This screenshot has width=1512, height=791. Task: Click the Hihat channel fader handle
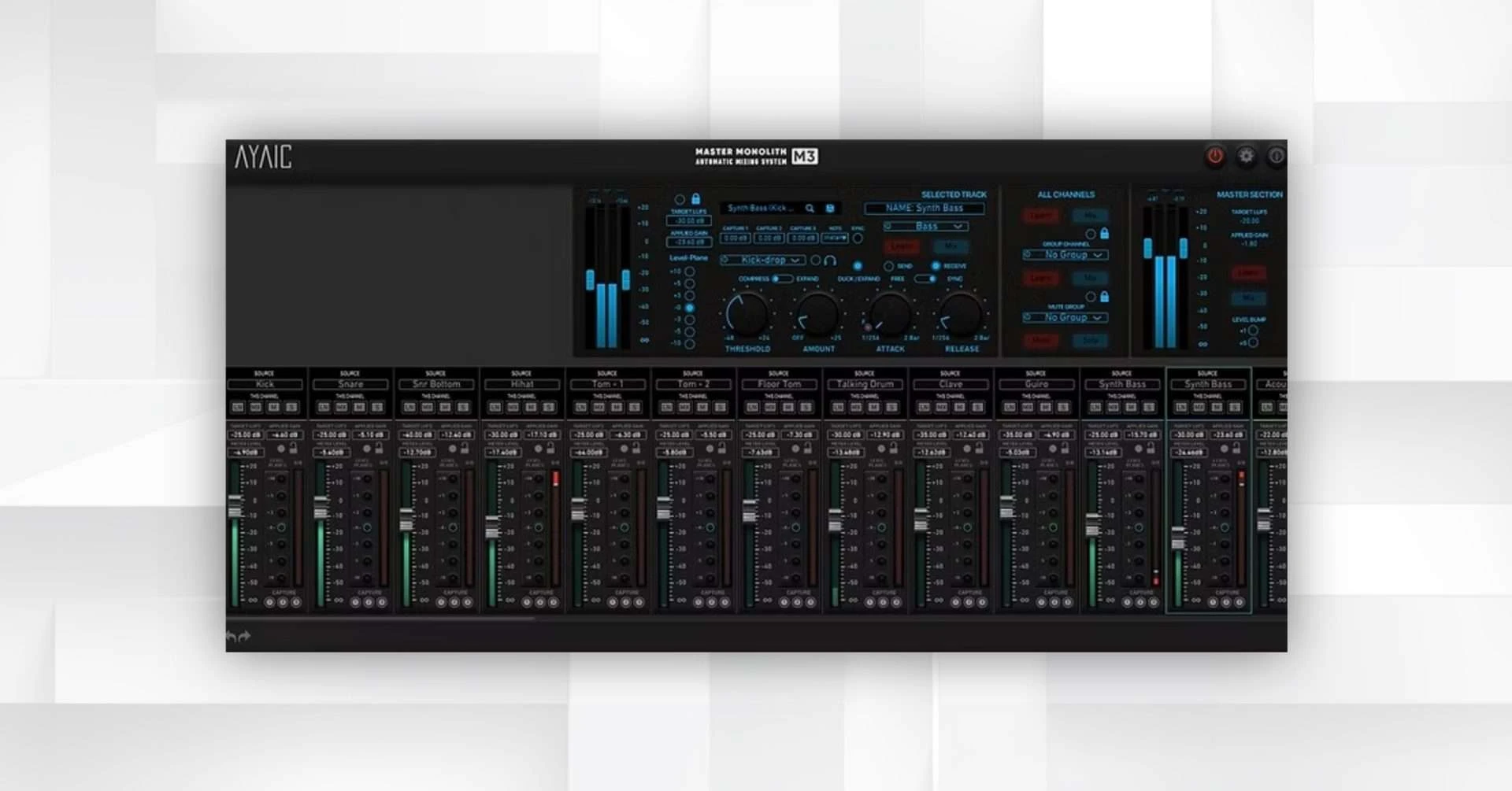tap(492, 527)
